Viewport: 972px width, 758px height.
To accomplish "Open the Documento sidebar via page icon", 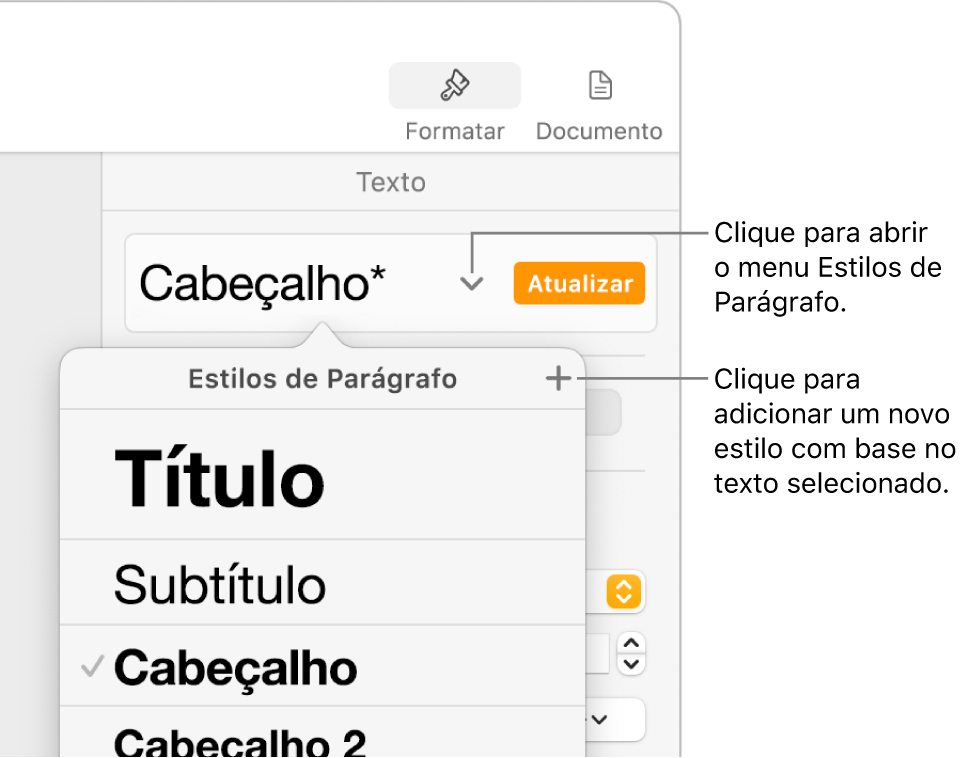I will point(599,86).
